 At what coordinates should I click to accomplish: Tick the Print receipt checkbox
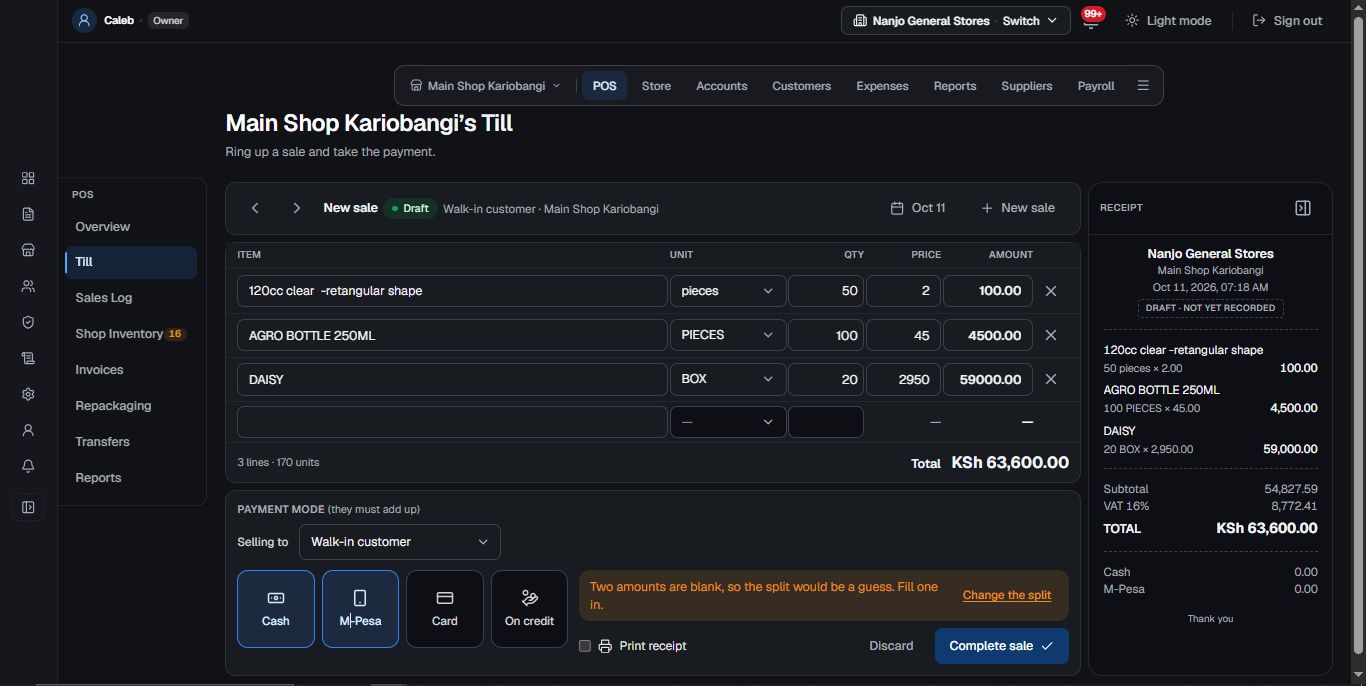[x=585, y=646]
